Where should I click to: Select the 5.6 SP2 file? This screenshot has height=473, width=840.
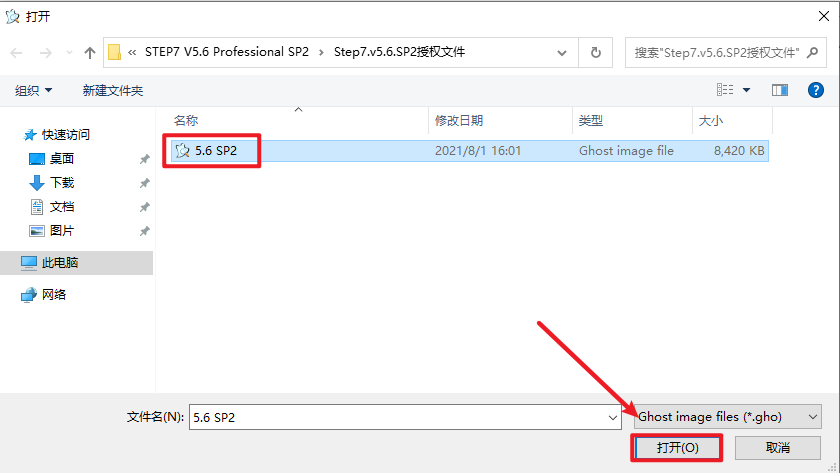pyautogui.click(x=470, y=151)
